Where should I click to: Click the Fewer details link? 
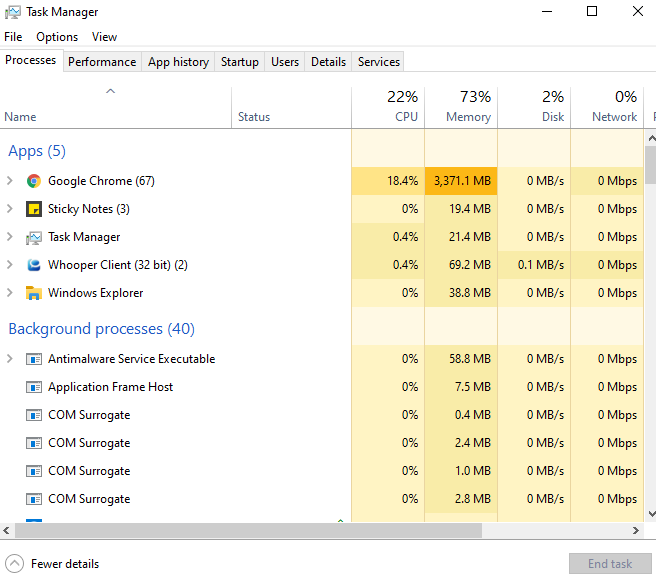click(65, 564)
